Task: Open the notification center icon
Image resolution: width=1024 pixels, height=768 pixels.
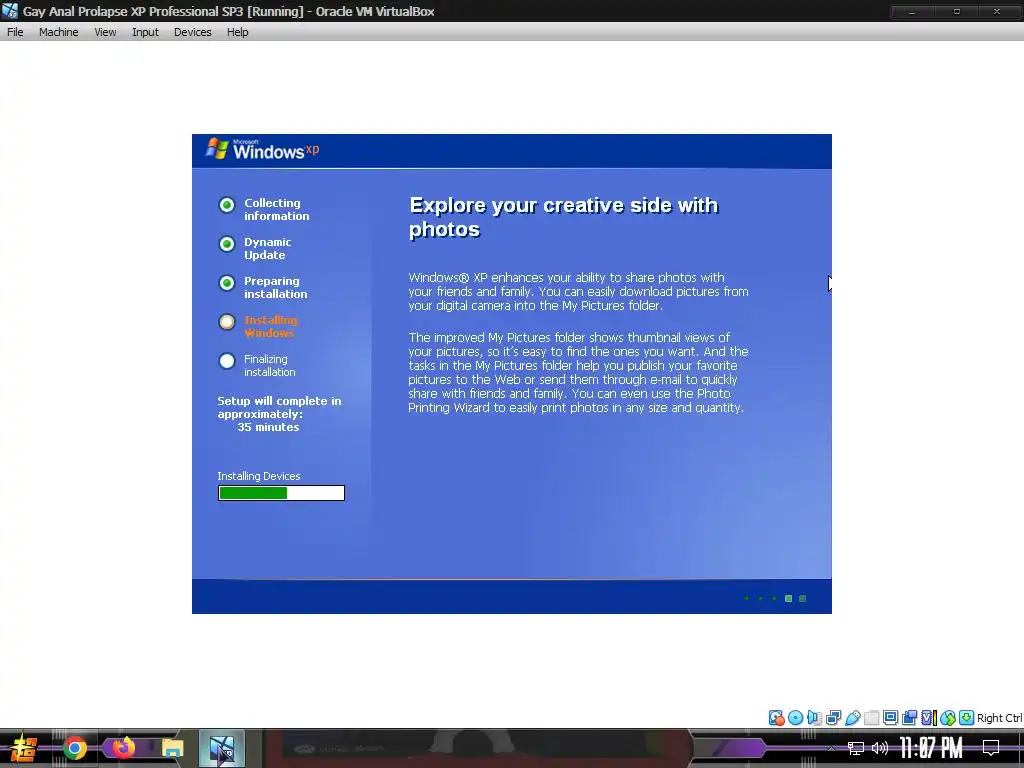Action: [x=991, y=748]
